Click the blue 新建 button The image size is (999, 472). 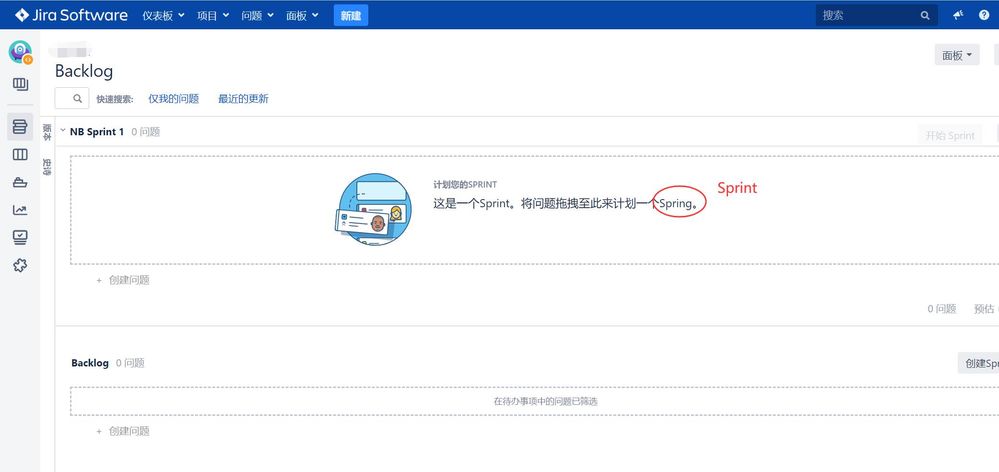click(x=350, y=15)
